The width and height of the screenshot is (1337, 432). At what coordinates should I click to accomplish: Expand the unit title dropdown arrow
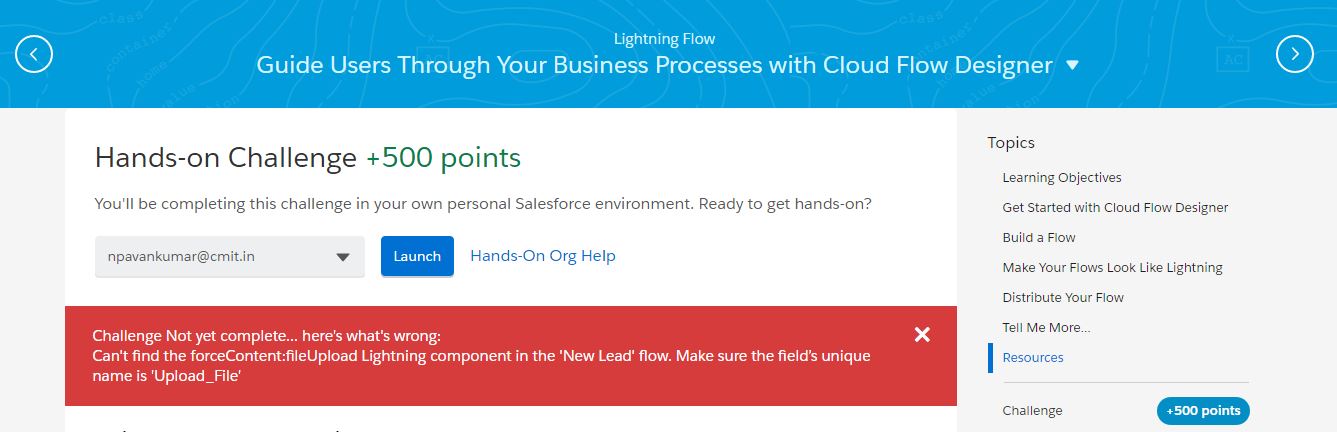point(1073,65)
